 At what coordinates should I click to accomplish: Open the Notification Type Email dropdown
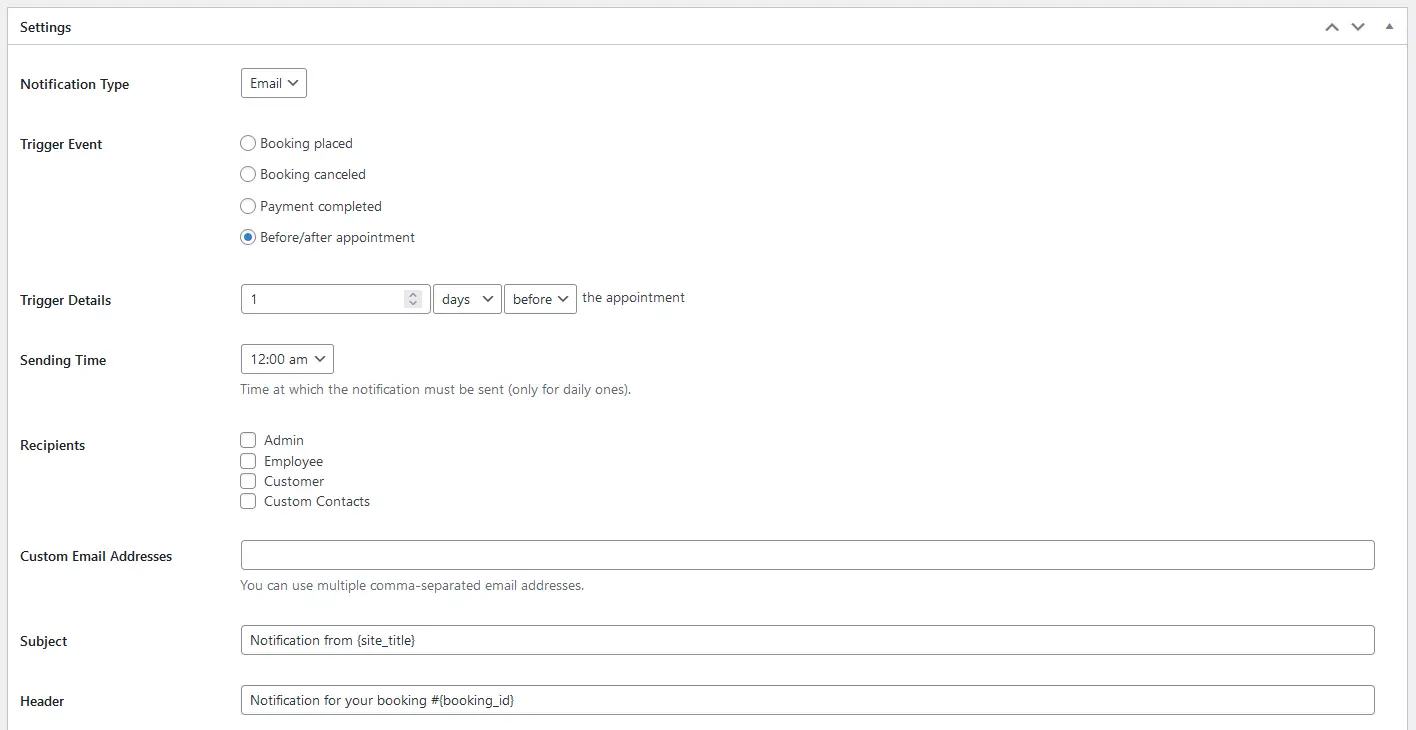click(x=274, y=83)
